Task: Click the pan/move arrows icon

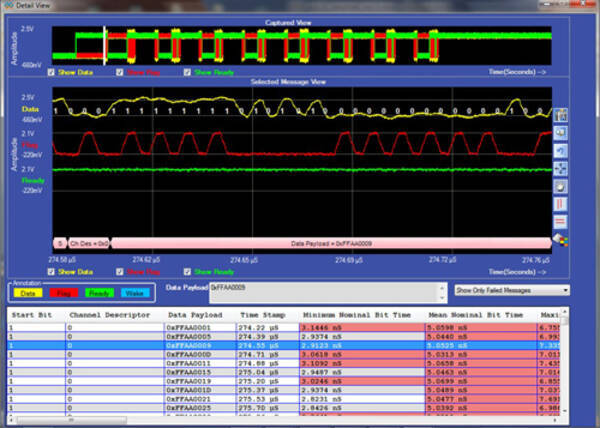Action: pos(559,168)
